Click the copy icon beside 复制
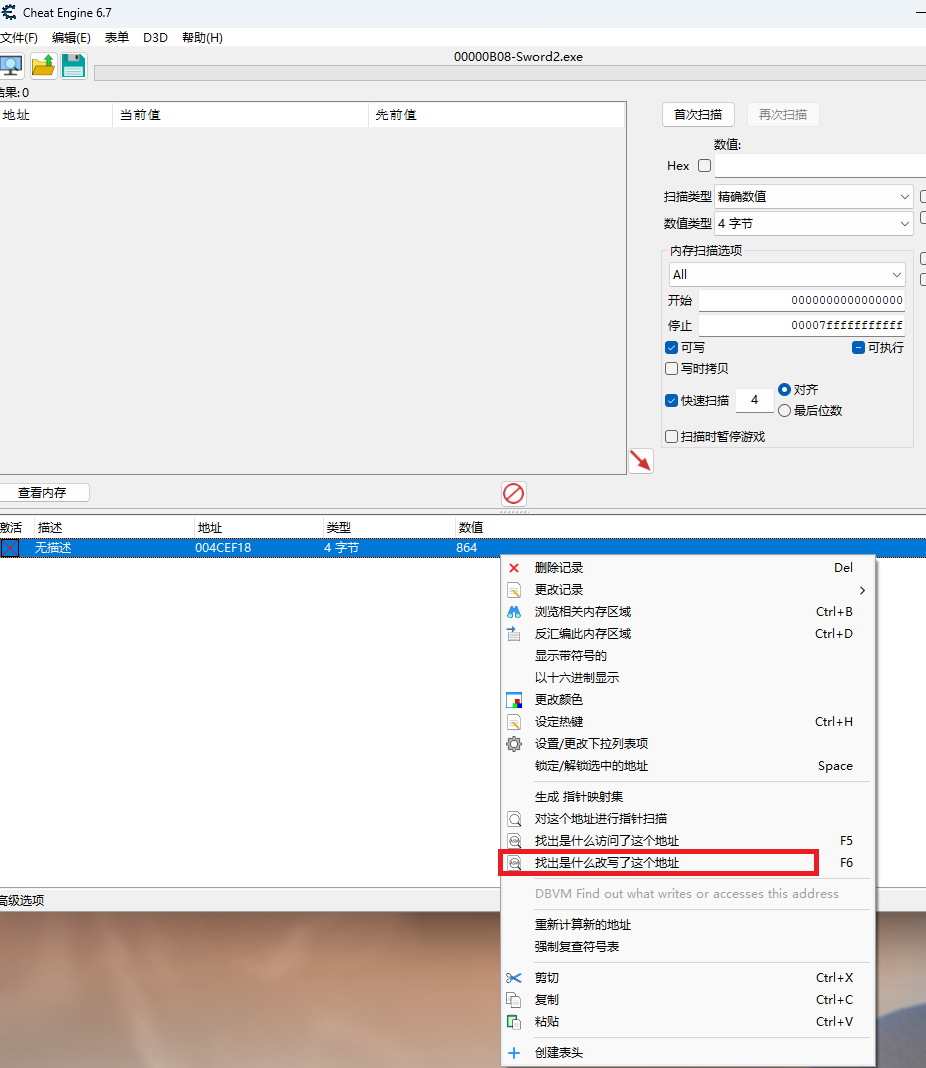This screenshot has height=1068, width=926. click(x=514, y=1000)
